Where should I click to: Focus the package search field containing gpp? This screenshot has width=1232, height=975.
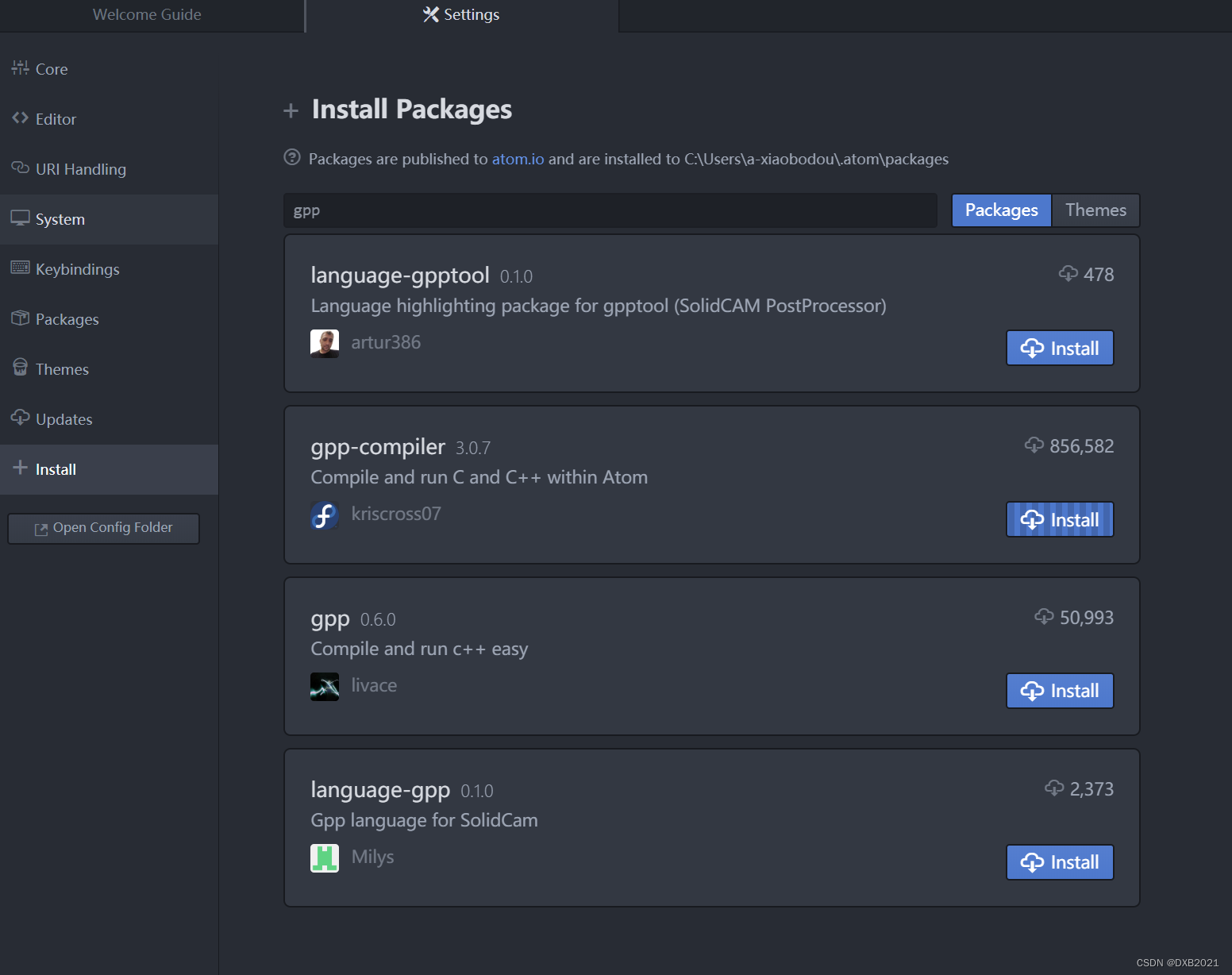tap(610, 210)
